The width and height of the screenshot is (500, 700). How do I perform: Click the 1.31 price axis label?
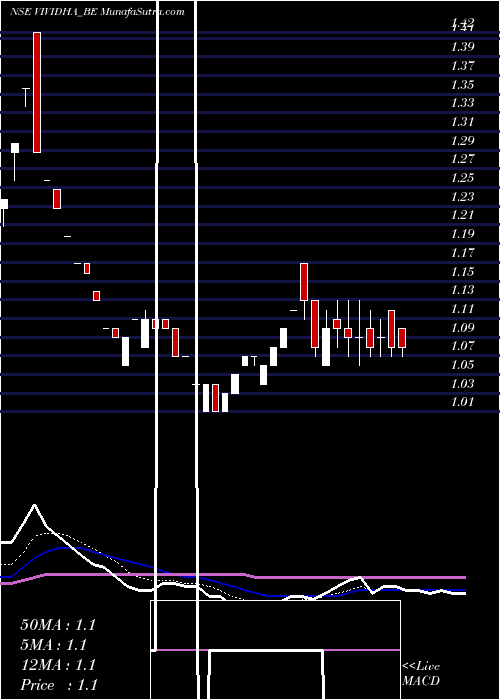(462, 121)
